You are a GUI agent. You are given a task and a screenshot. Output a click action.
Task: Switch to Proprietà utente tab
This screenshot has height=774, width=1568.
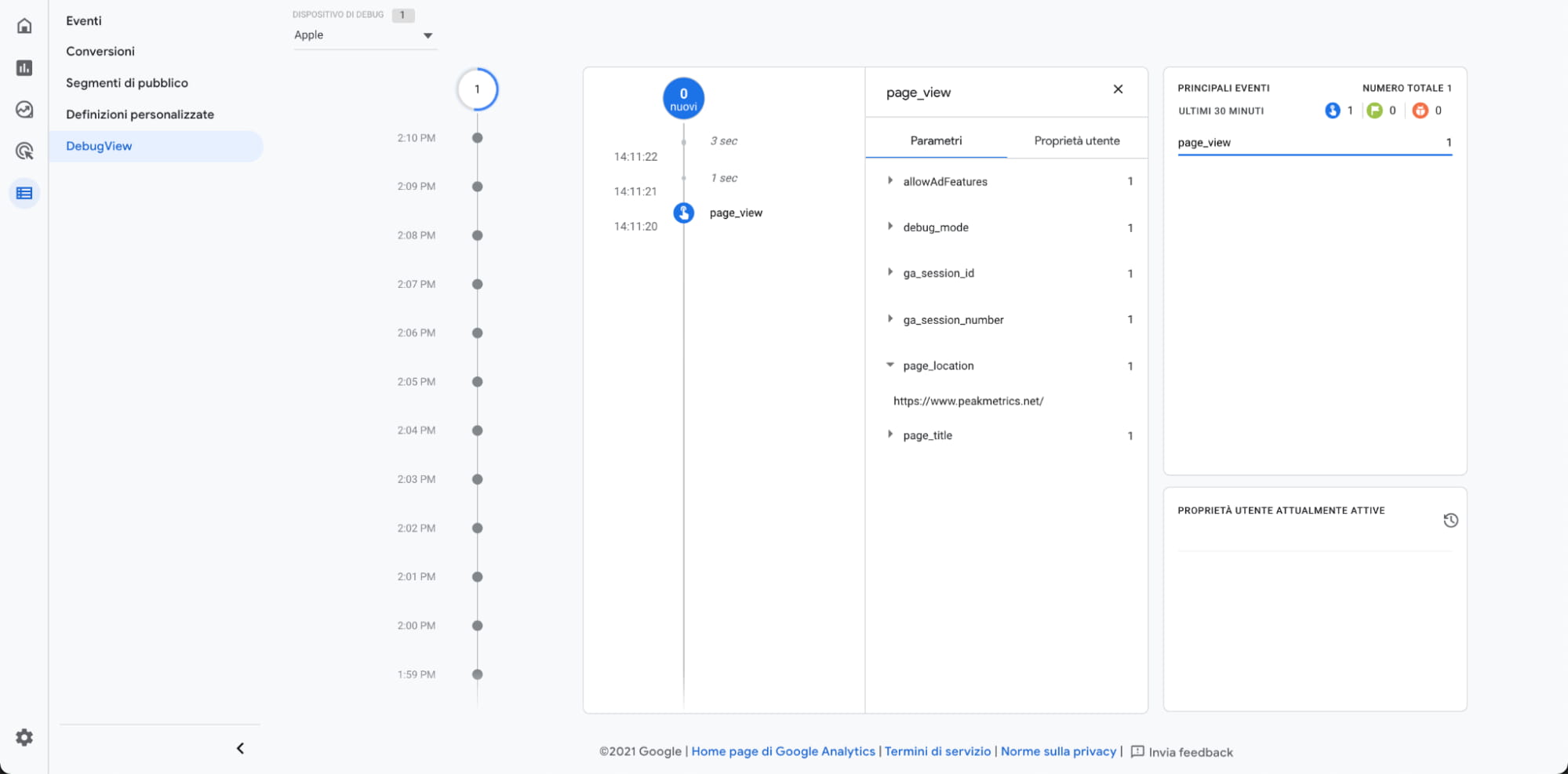pos(1076,141)
